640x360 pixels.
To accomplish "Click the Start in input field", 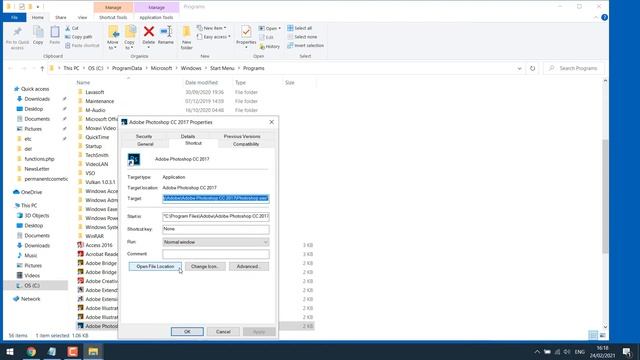I will (216, 216).
